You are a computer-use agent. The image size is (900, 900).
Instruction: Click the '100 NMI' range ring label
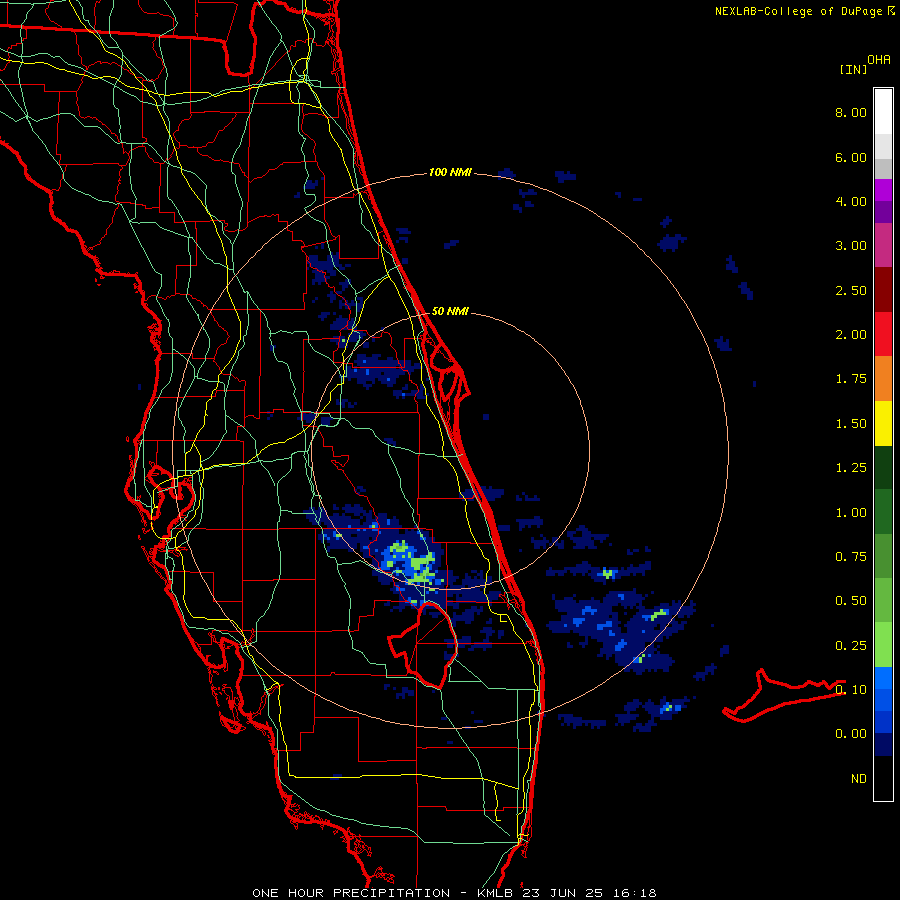(450, 172)
